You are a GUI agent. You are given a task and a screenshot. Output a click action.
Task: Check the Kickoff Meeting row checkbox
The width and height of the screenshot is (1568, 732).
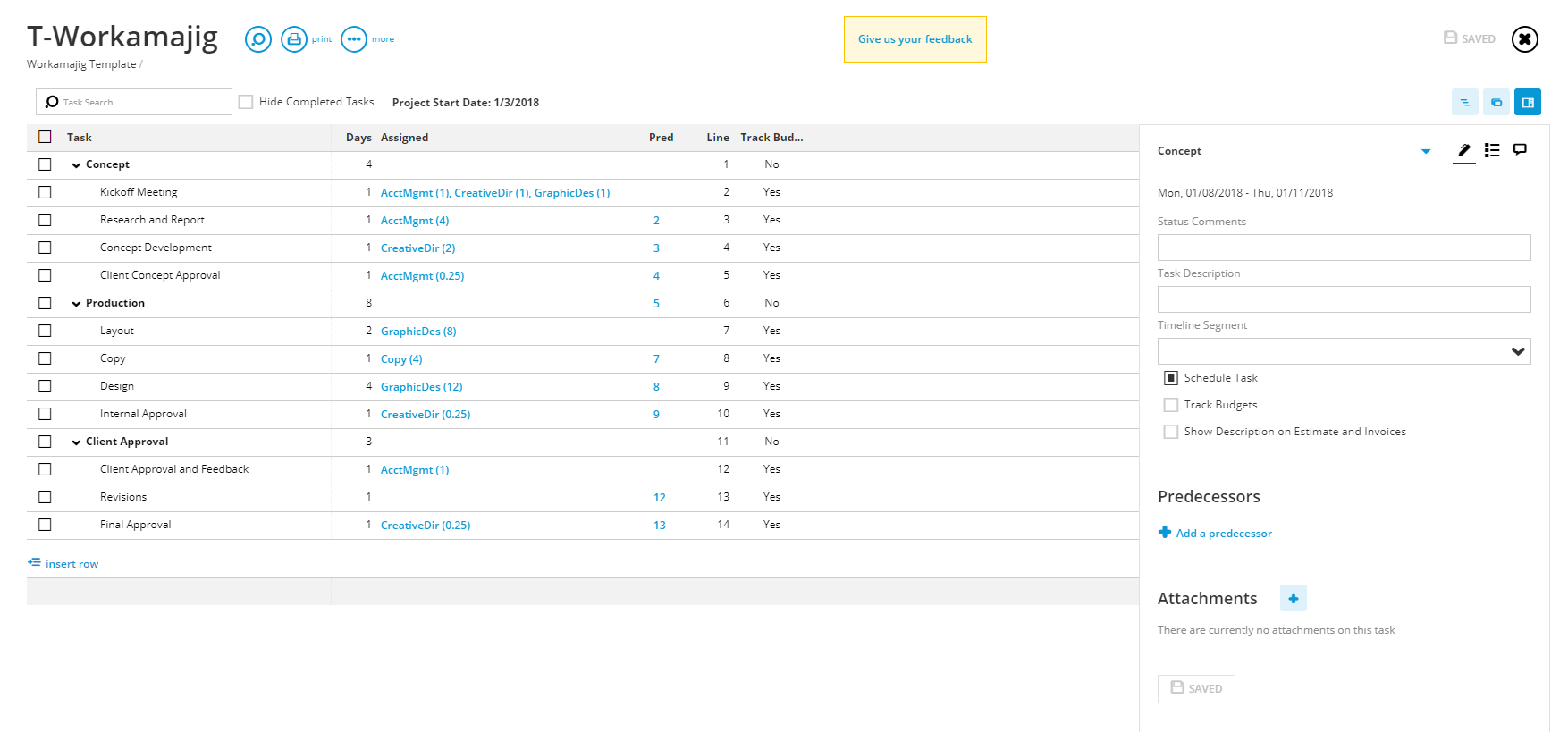coord(45,192)
